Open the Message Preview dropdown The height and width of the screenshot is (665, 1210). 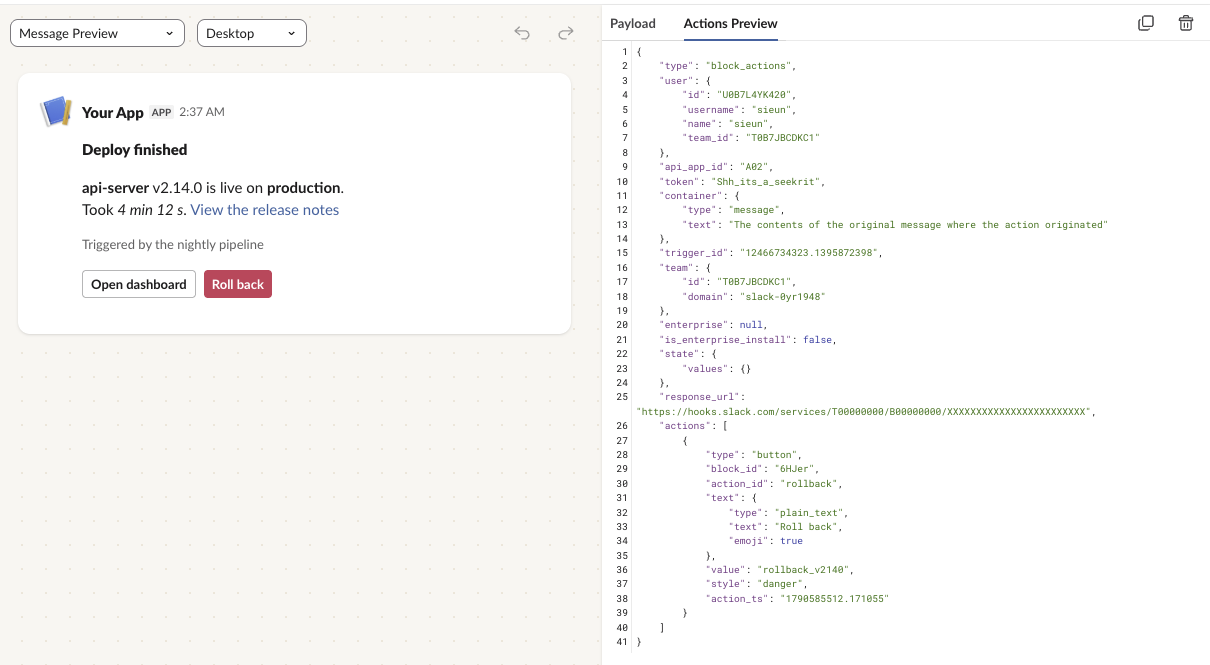[97, 33]
